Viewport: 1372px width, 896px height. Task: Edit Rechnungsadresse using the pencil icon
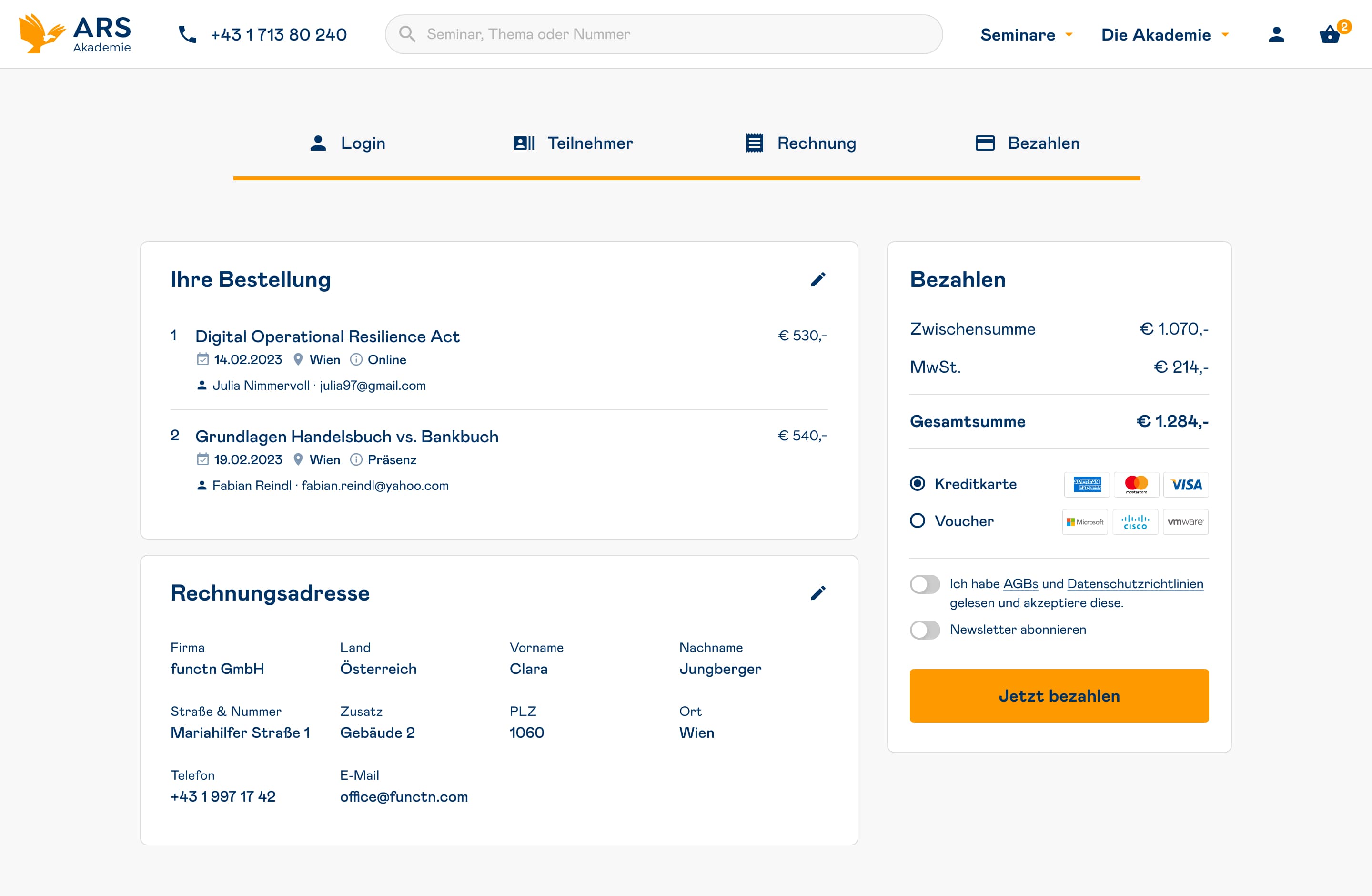[x=818, y=593]
